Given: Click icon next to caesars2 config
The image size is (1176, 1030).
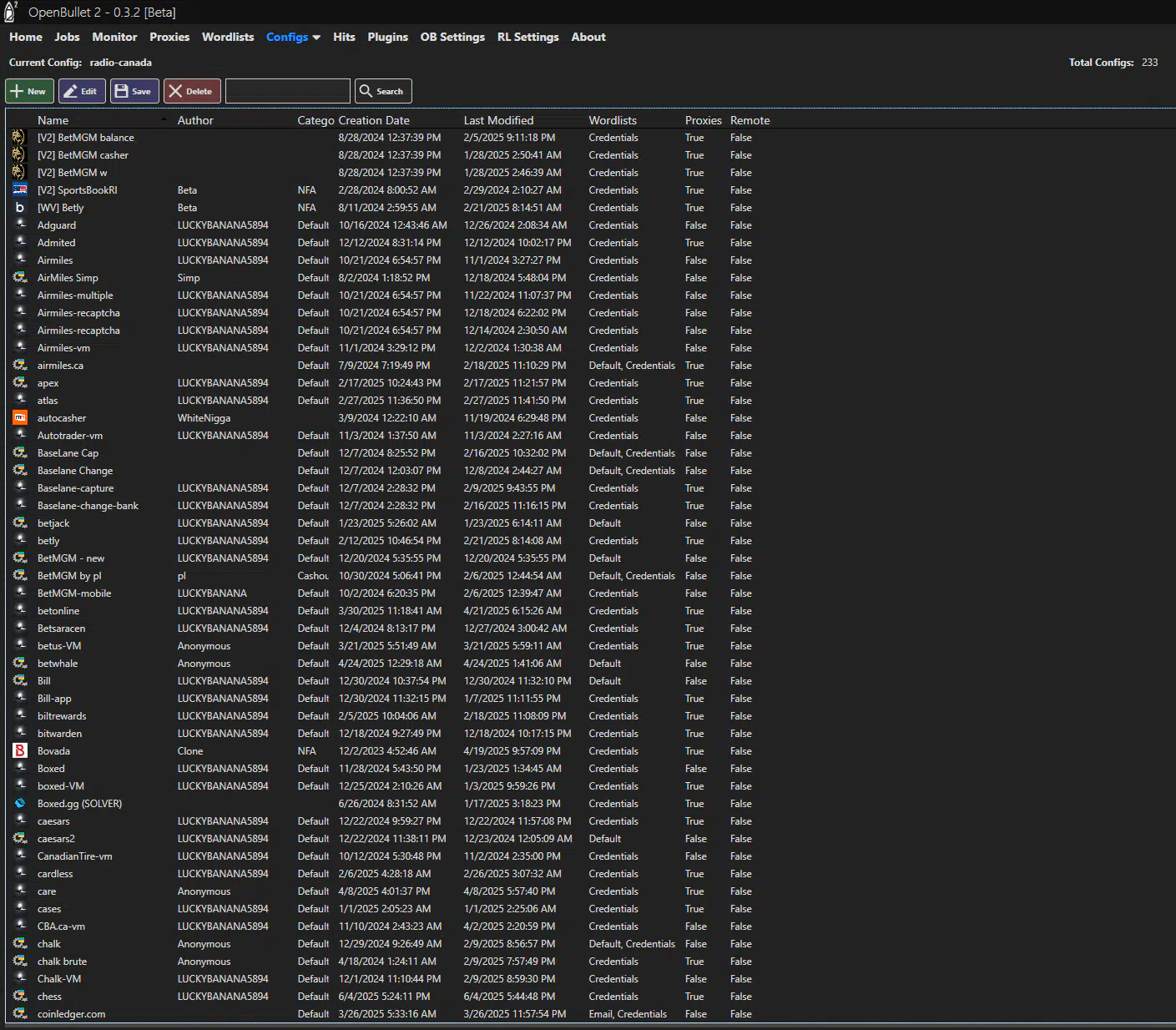Looking at the screenshot, I should tap(20, 839).
